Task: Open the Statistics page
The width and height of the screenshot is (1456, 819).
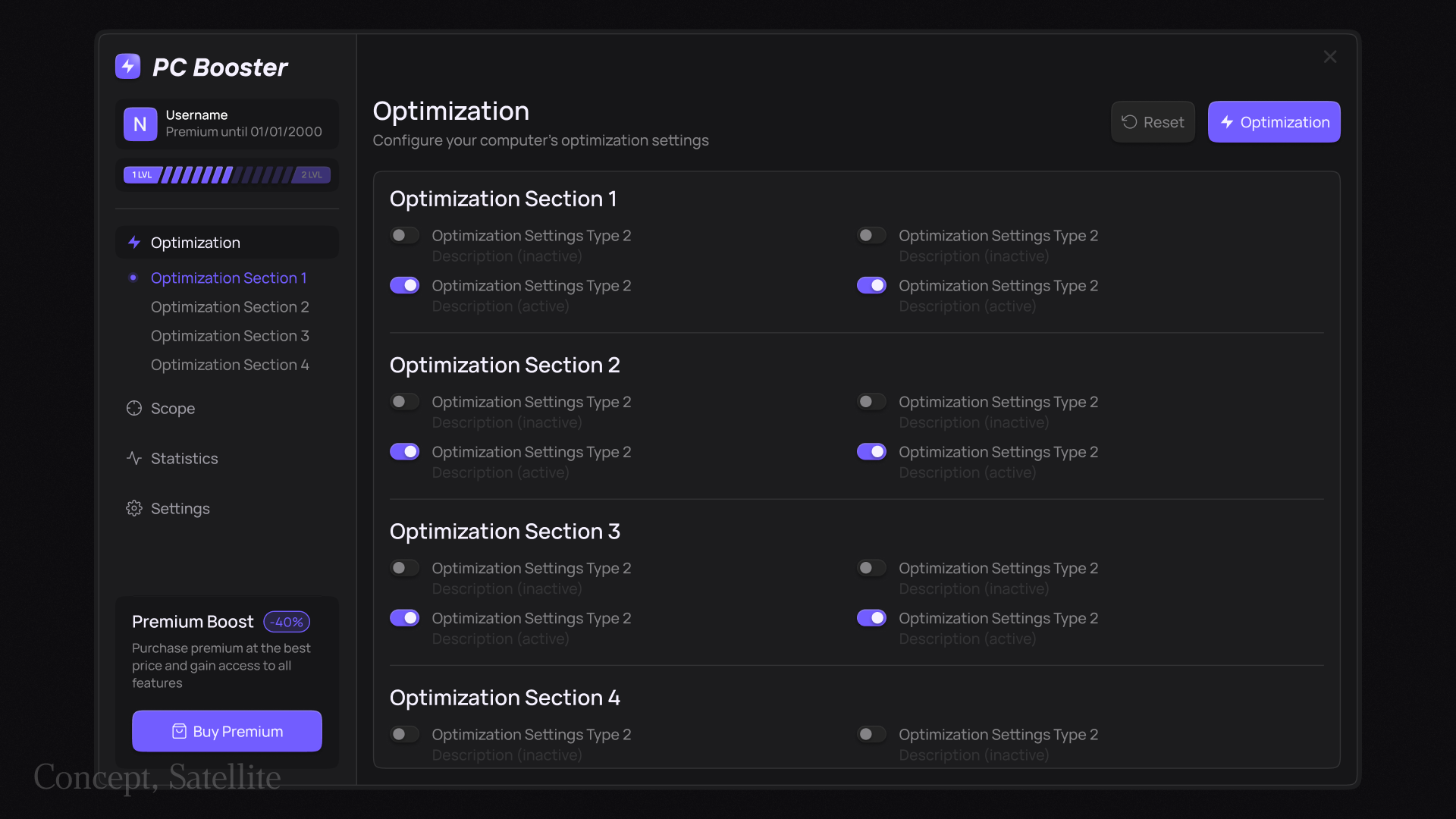Action: 184,458
